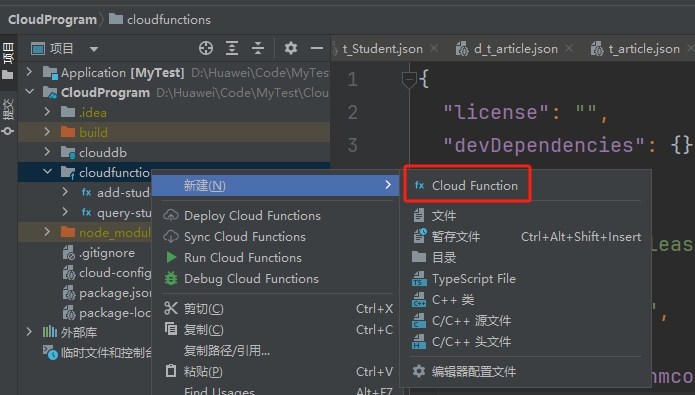Click cloudfunctions in breadcrumb path

pos(168,20)
